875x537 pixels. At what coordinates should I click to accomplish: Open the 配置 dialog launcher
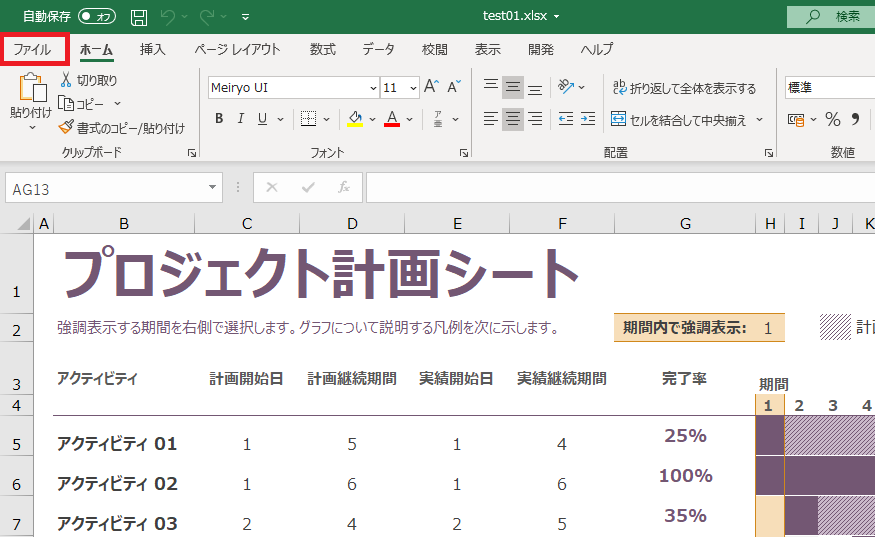click(769, 153)
